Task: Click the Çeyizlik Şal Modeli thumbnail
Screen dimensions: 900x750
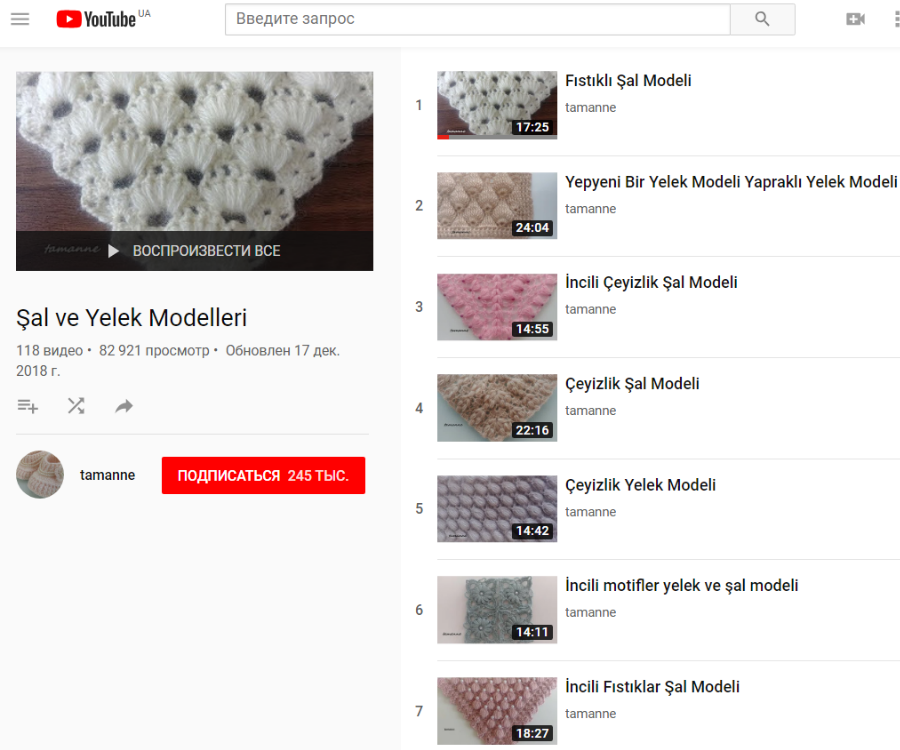Action: (497, 408)
